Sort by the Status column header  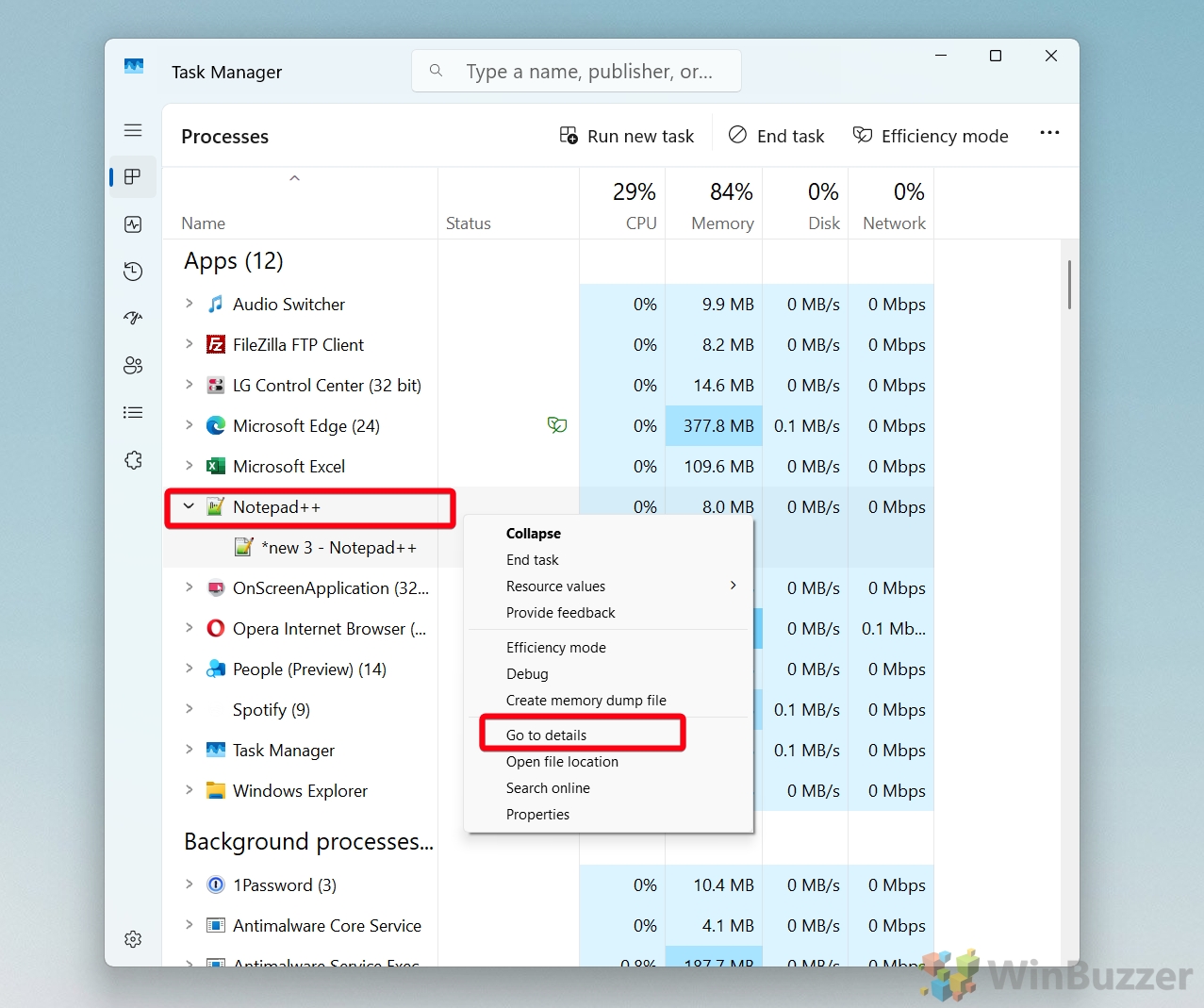(509, 204)
